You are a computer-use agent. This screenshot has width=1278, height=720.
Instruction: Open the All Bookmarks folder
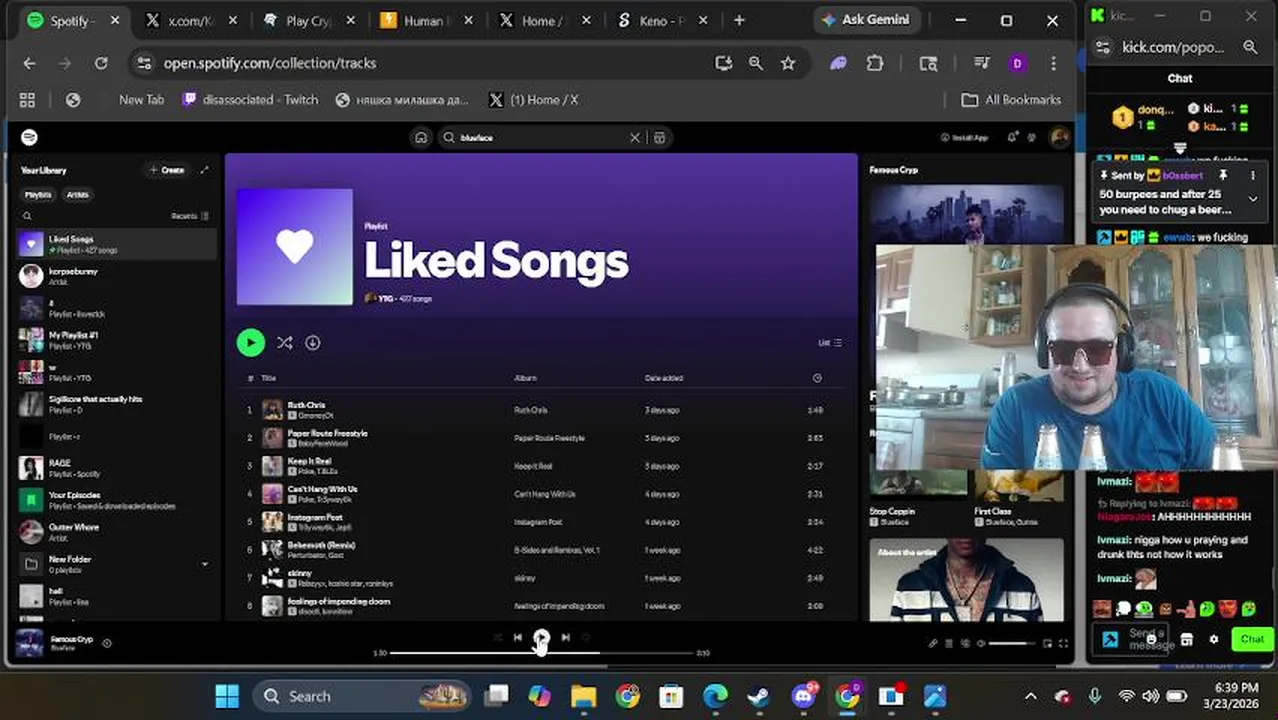click(x=1011, y=100)
